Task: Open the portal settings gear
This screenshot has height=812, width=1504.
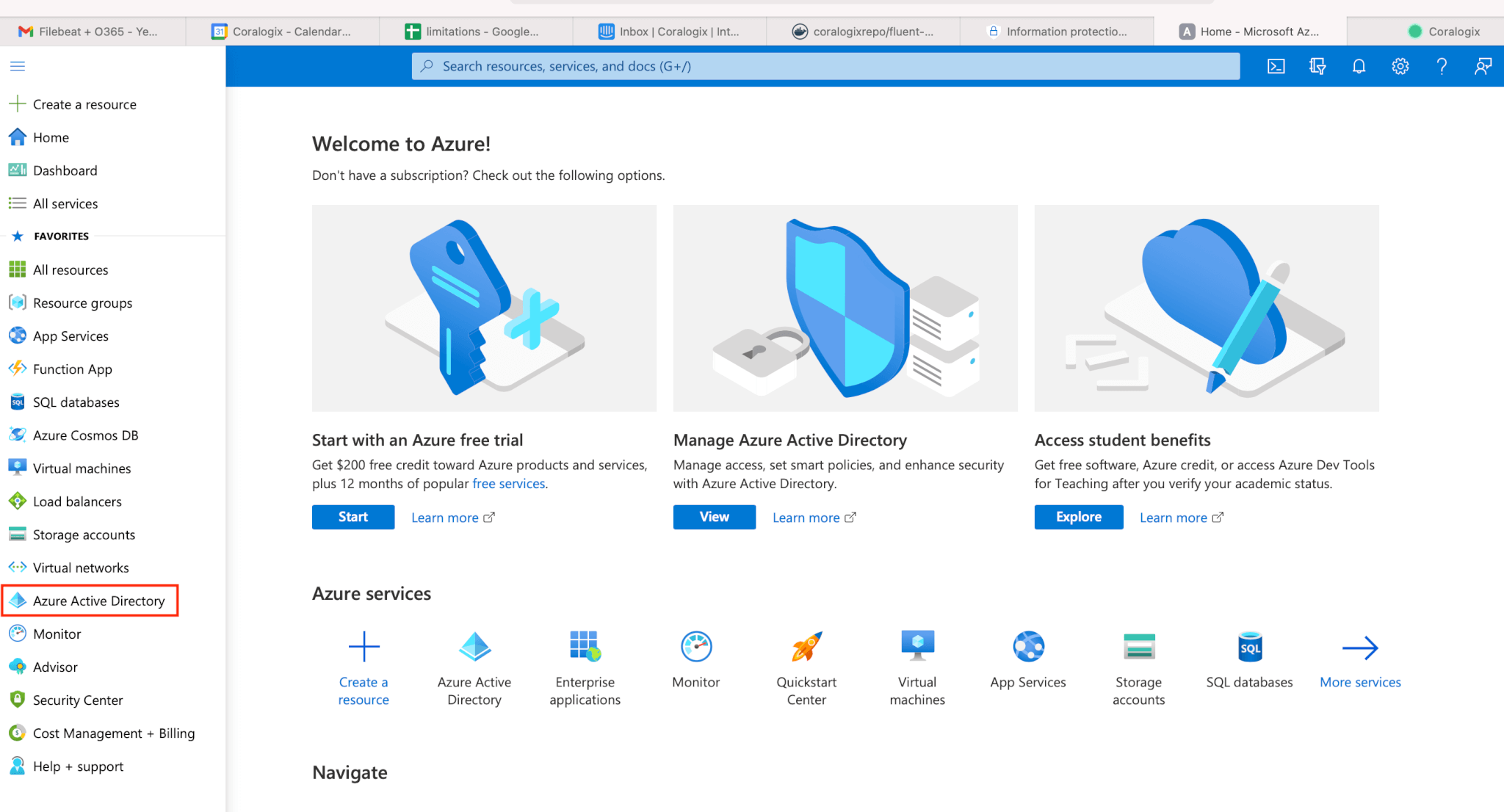Action: [1400, 66]
